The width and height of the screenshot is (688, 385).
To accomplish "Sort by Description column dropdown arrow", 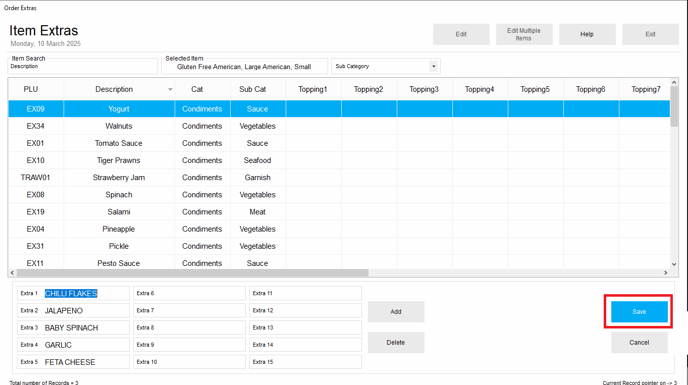I will pos(170,90).
